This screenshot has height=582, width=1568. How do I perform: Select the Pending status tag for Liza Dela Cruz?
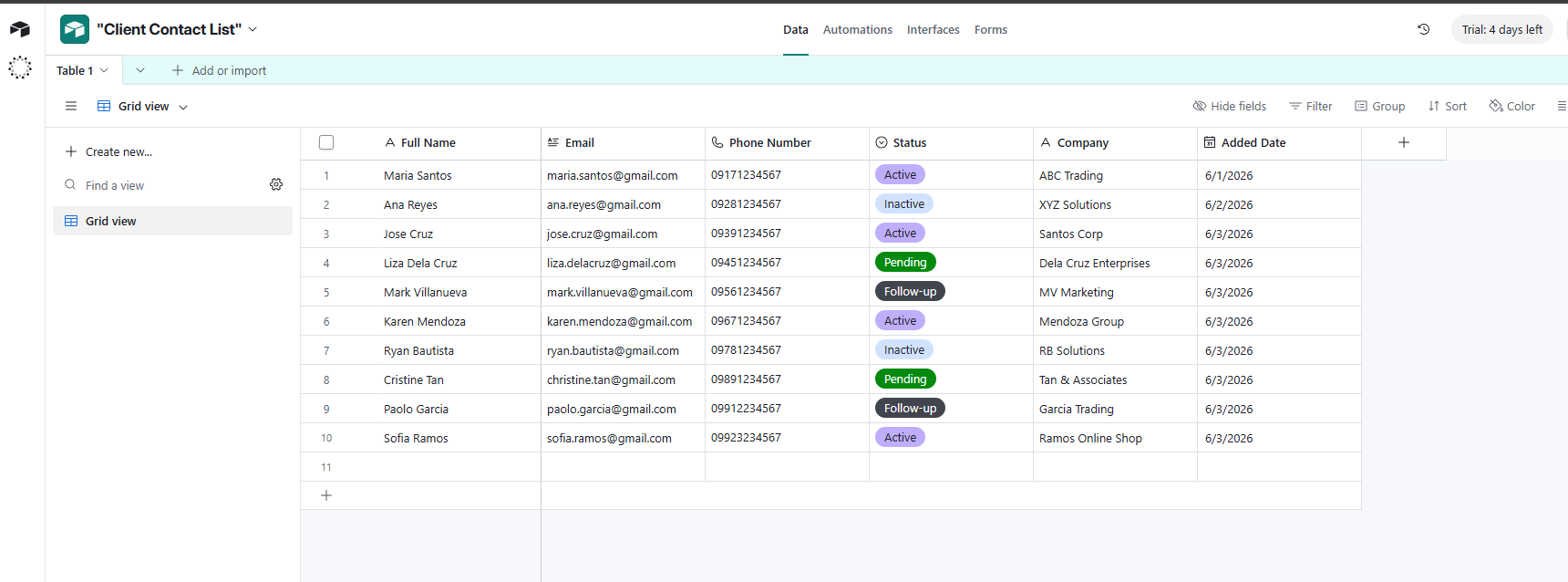pos(905,262)
